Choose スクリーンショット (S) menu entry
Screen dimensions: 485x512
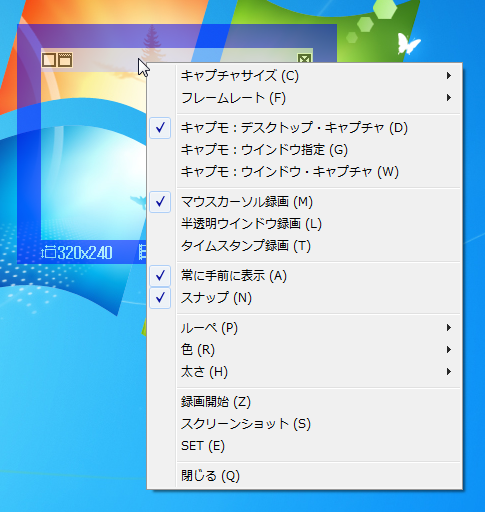[304, 424]
